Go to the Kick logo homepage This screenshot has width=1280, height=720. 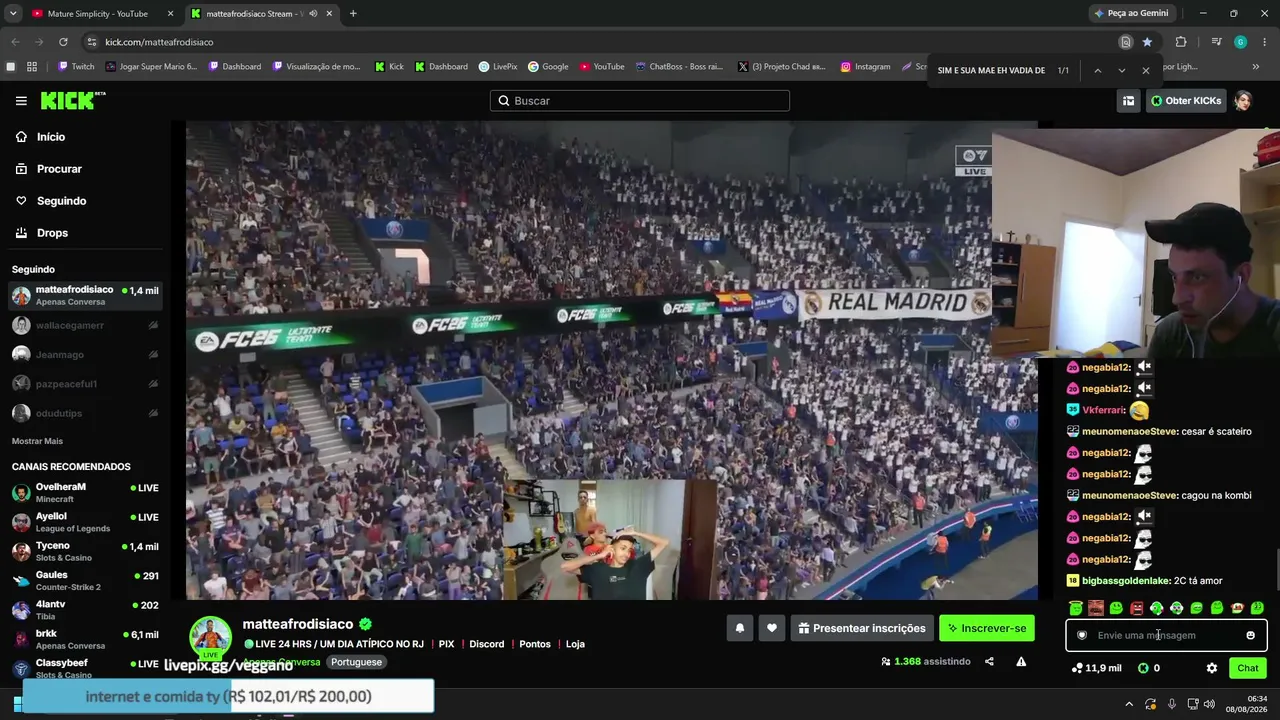pos(72,100)
